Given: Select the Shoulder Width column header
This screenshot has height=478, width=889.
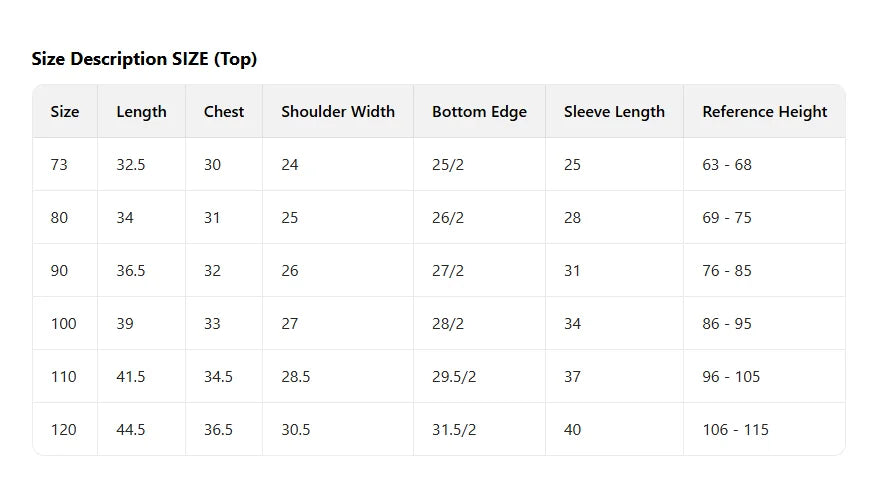Looking at the screenshot, I should tap(338, 112).
